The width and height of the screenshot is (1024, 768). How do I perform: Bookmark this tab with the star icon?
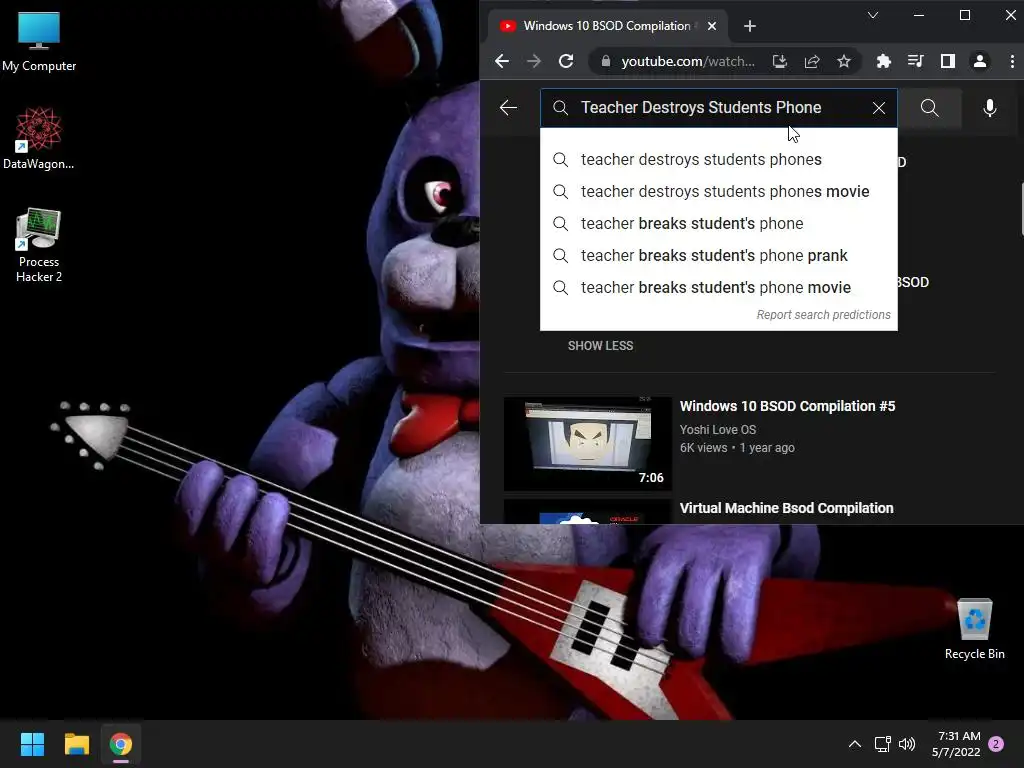(844, 61)
